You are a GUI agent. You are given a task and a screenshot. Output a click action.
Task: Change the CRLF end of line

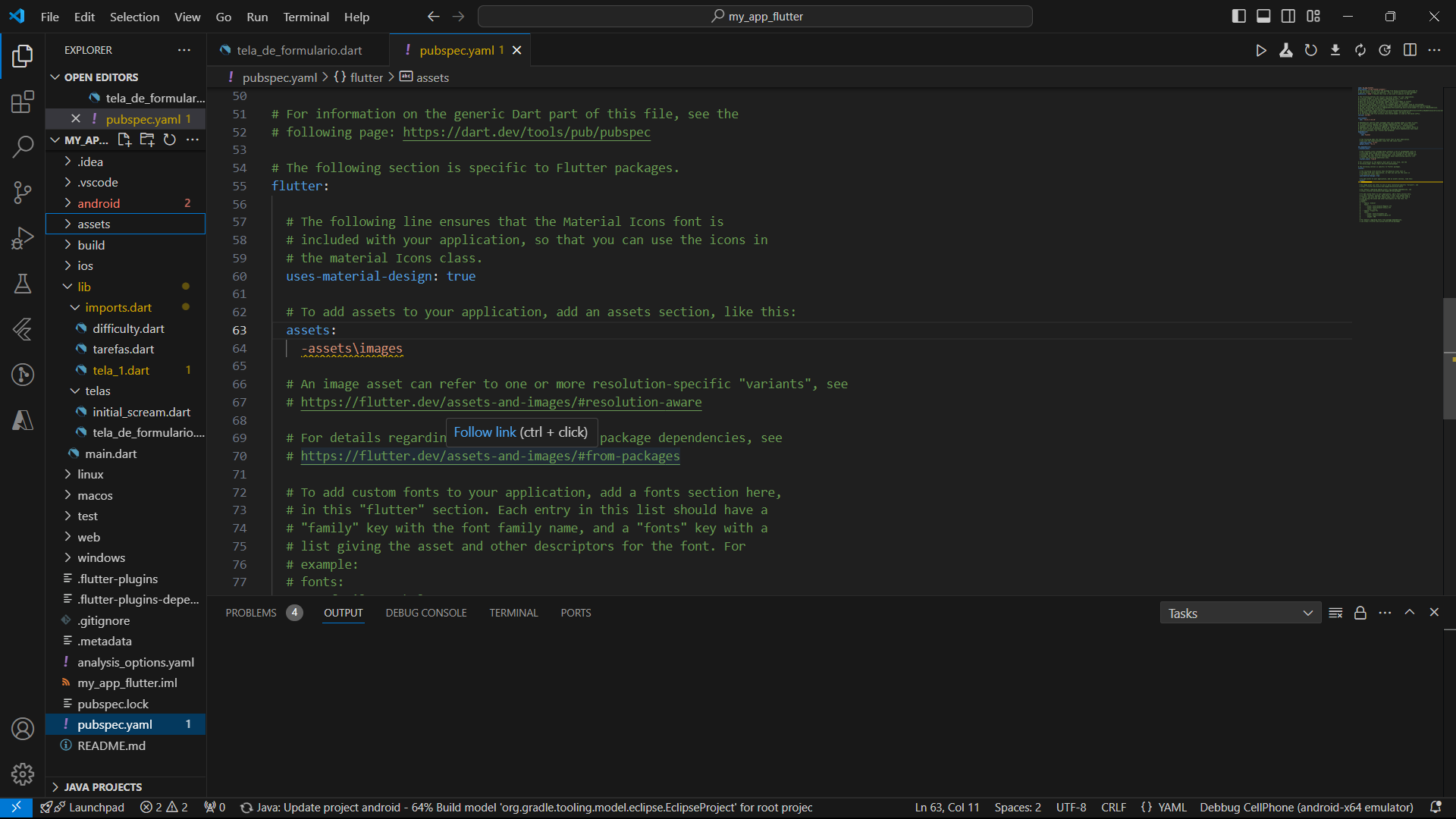(1113, 808)
